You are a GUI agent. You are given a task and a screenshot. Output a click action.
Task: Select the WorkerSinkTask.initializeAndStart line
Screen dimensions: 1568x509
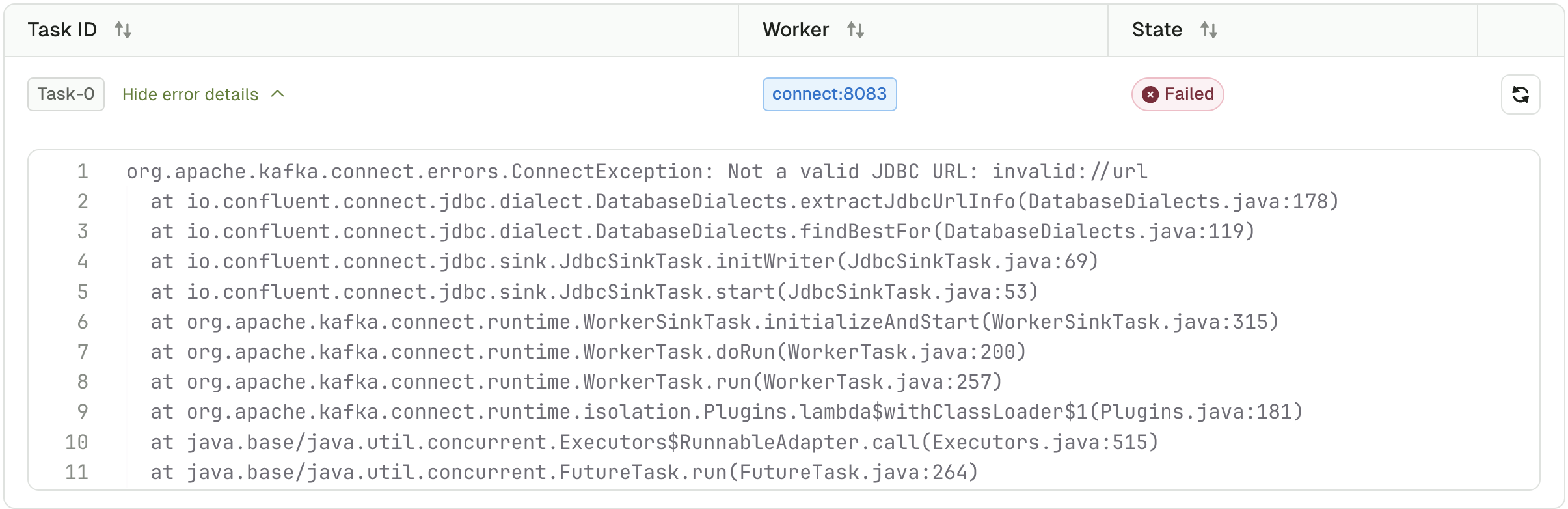coord(715,322)
